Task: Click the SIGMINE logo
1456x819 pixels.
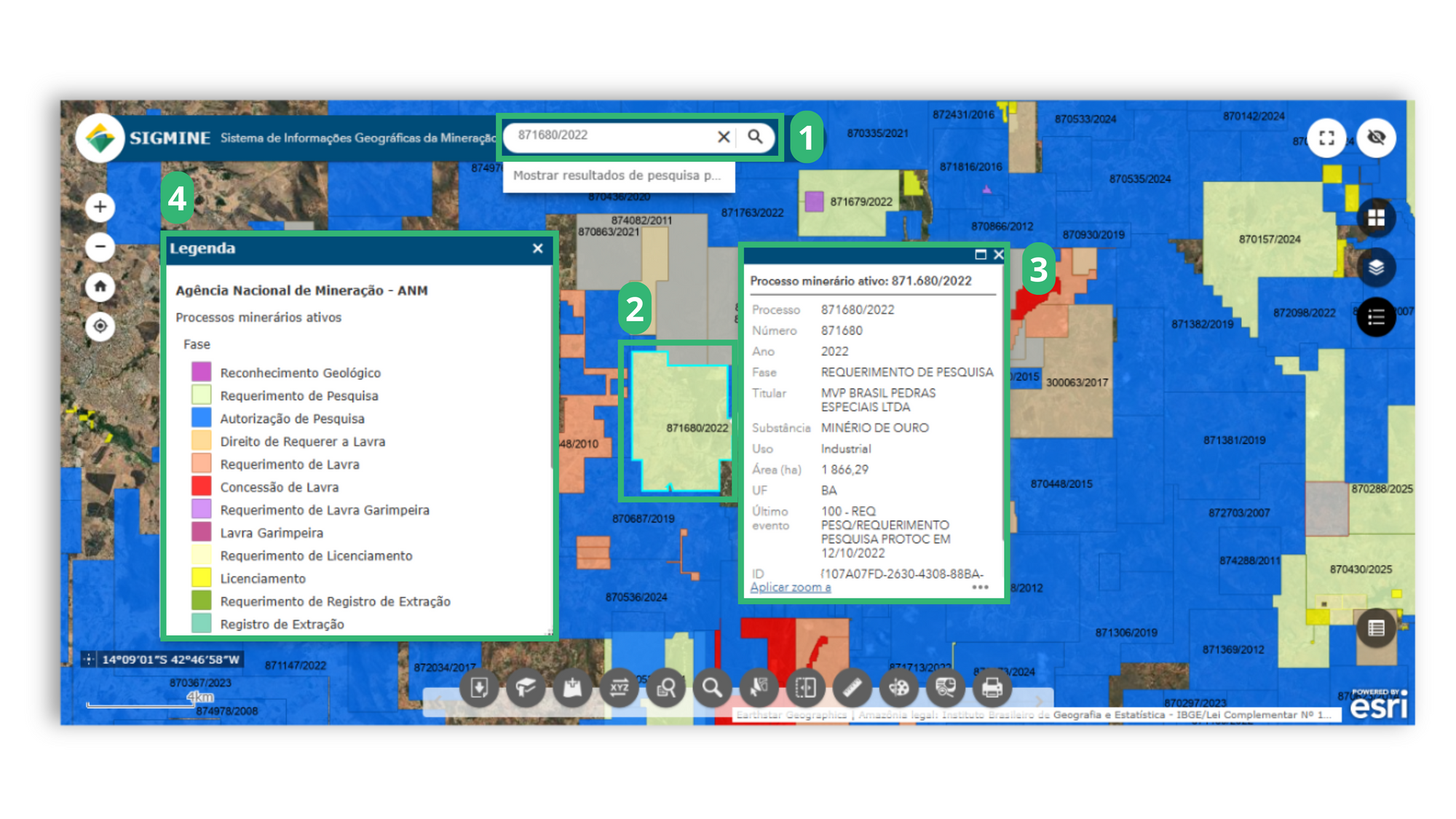Action: (x=100, y=138)
